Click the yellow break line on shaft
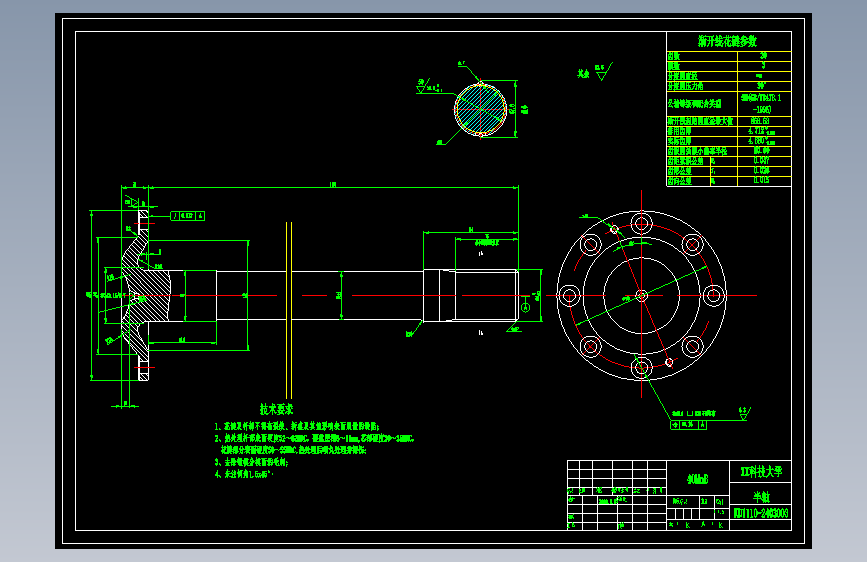Image resolution: width=867 pixels, height=562 pixels. tap(289, 310)
